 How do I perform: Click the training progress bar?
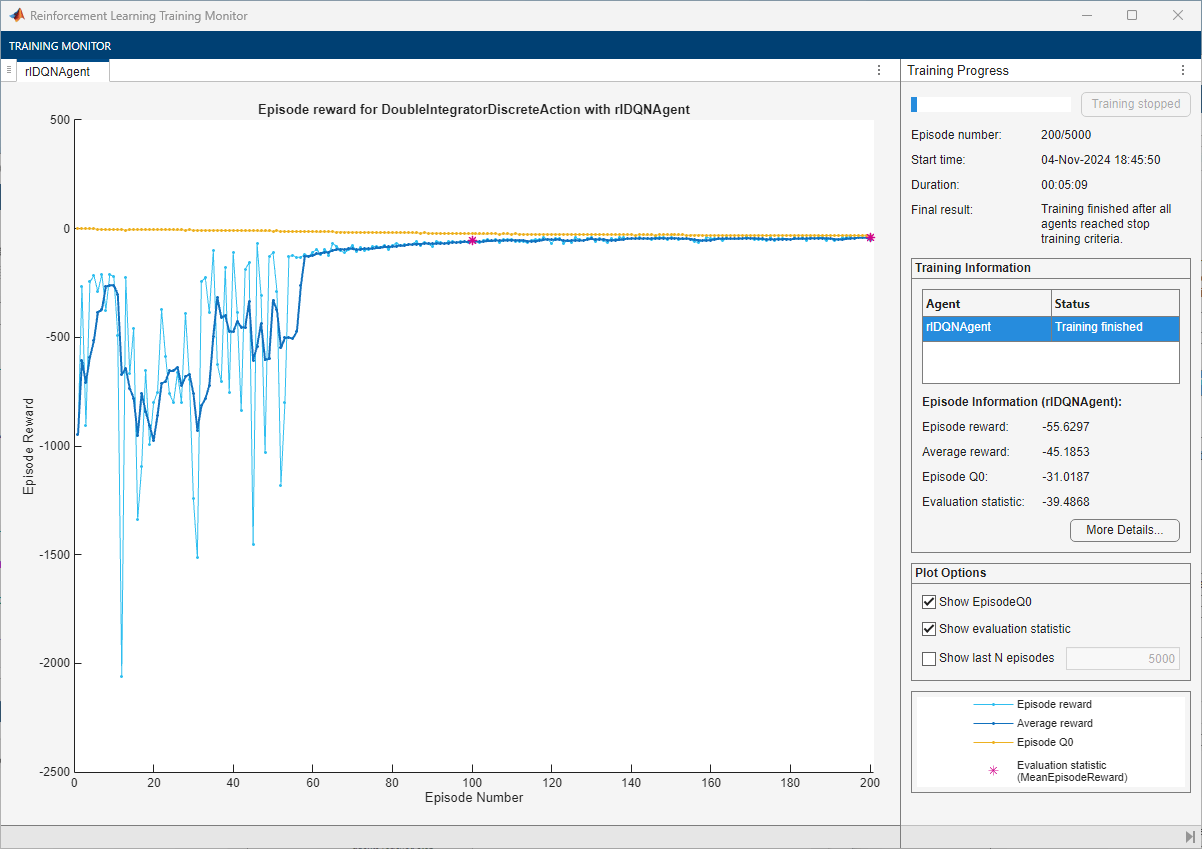click(990, 104)
